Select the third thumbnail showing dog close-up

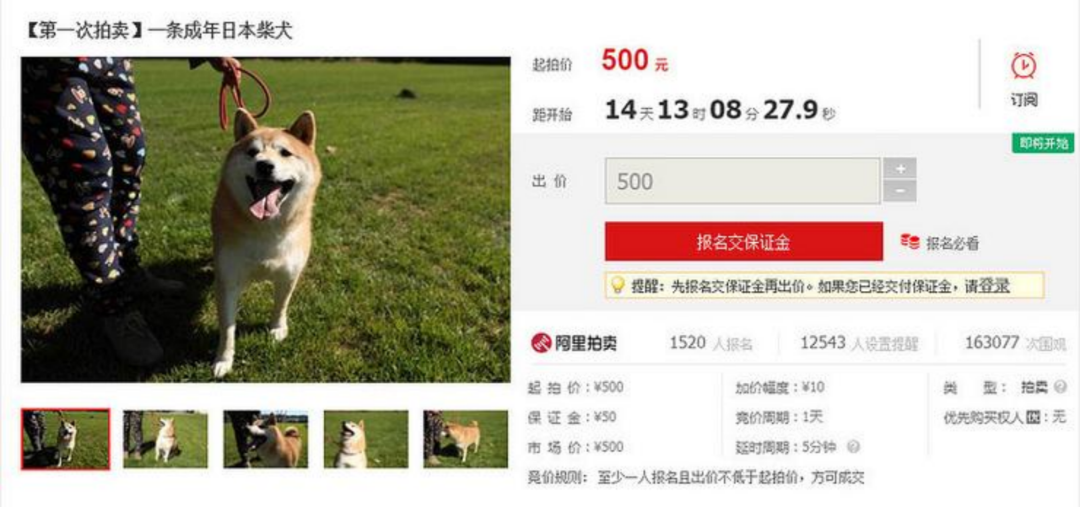tap(266, 439)
